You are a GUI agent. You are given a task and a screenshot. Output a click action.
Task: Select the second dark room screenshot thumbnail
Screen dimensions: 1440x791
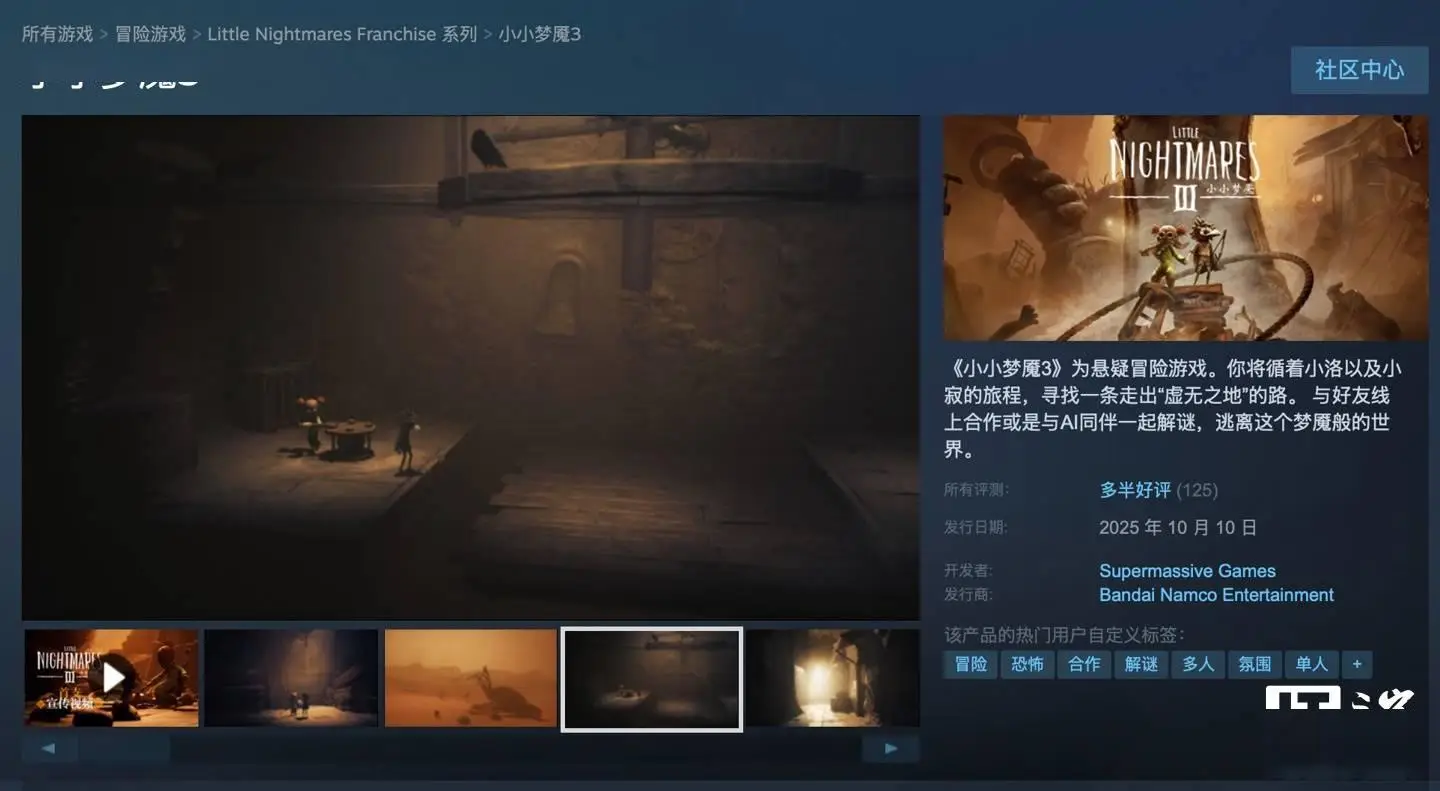coord(291,677)
